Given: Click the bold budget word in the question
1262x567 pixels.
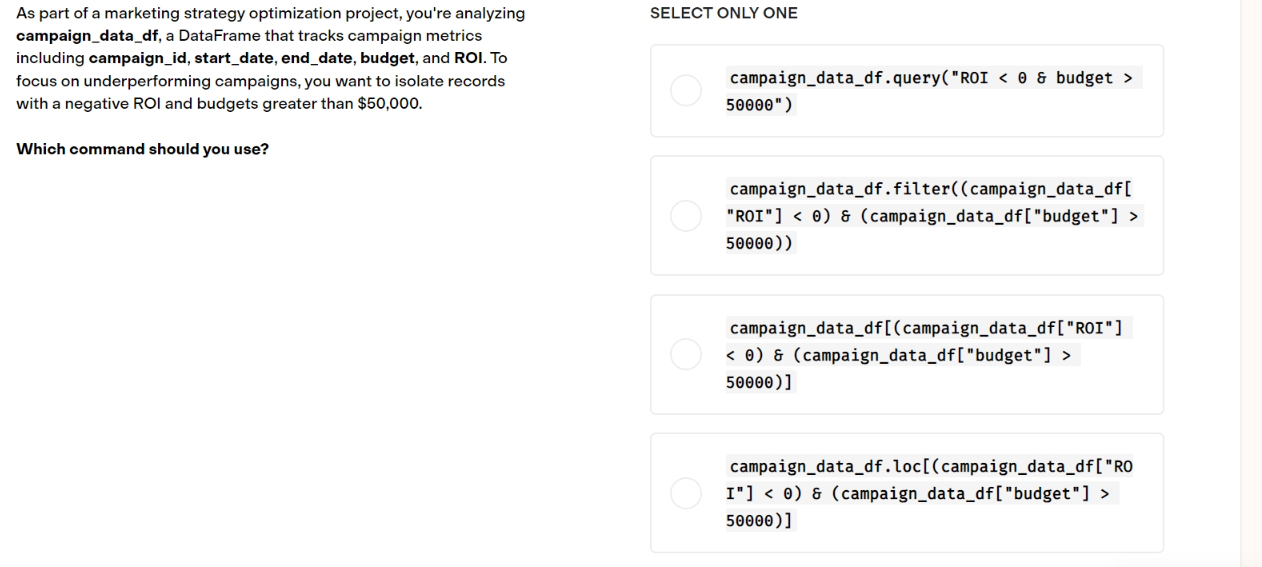Looking at the screenshot, I should (x=387, y=58).
